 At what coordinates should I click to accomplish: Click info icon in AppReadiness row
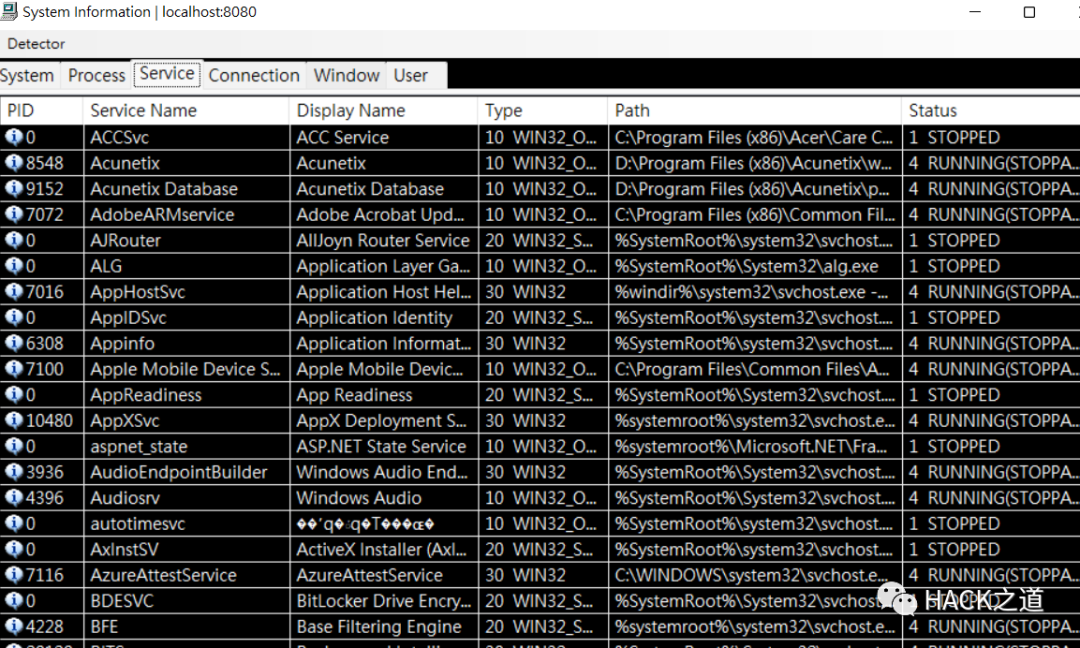[x=14, y=395]
